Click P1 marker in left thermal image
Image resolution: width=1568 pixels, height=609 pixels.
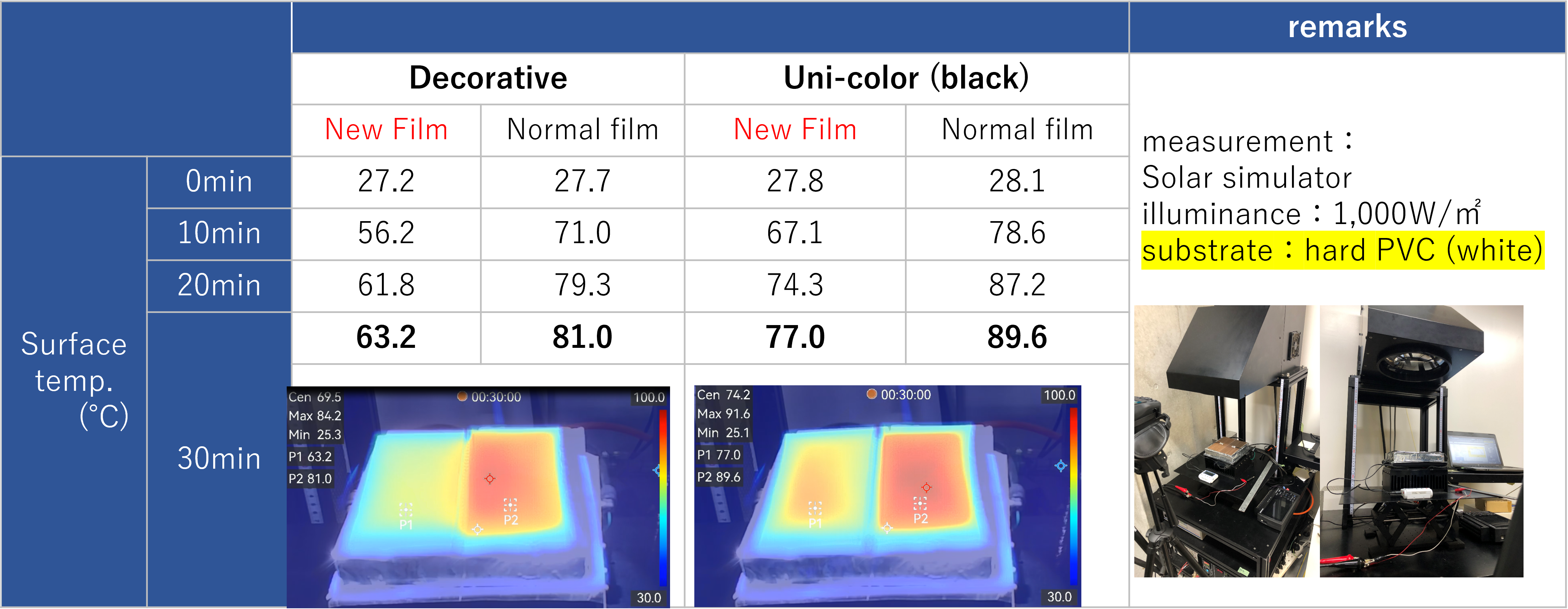click(405, 509)
